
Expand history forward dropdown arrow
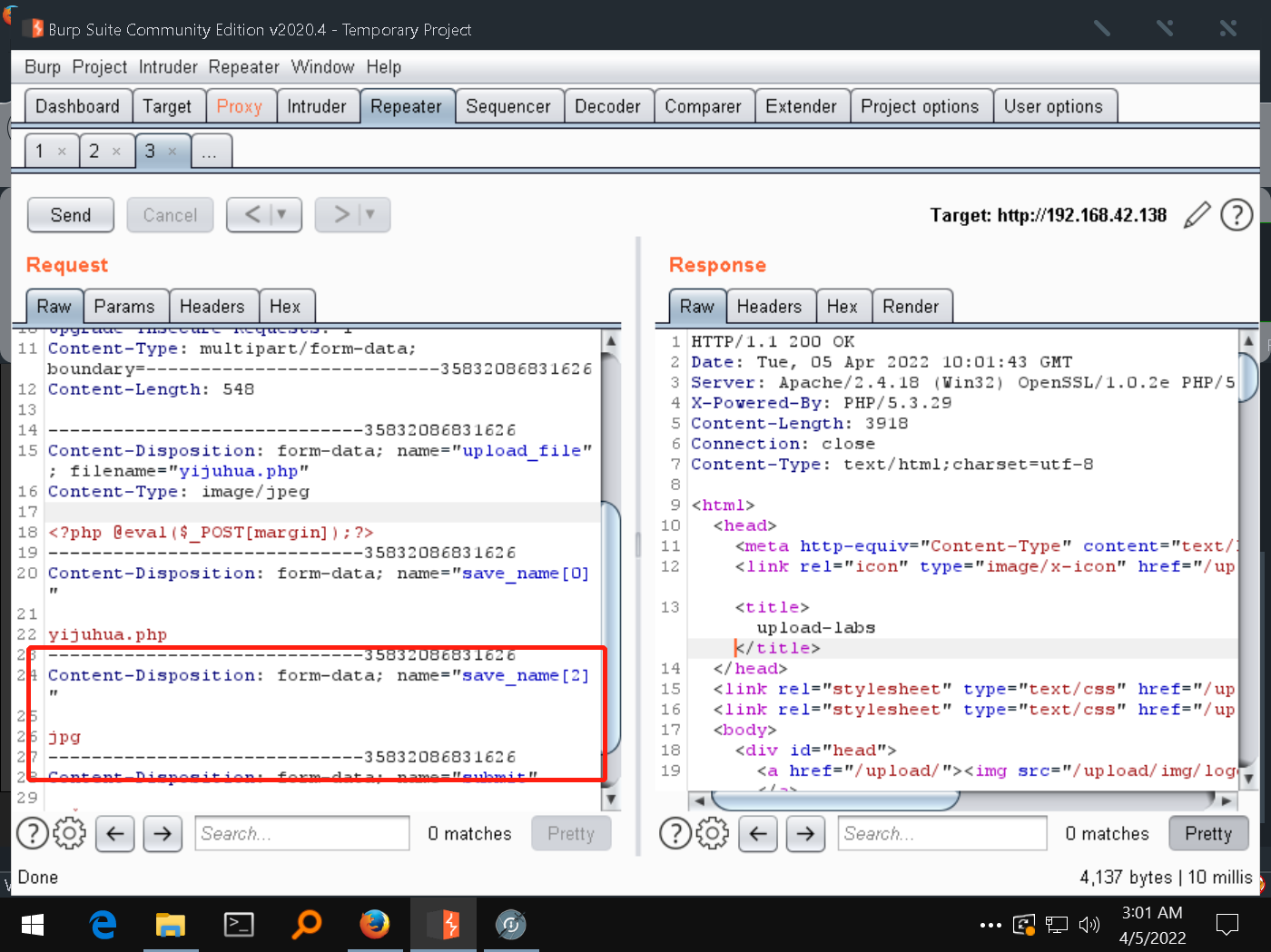coord(369,215)
